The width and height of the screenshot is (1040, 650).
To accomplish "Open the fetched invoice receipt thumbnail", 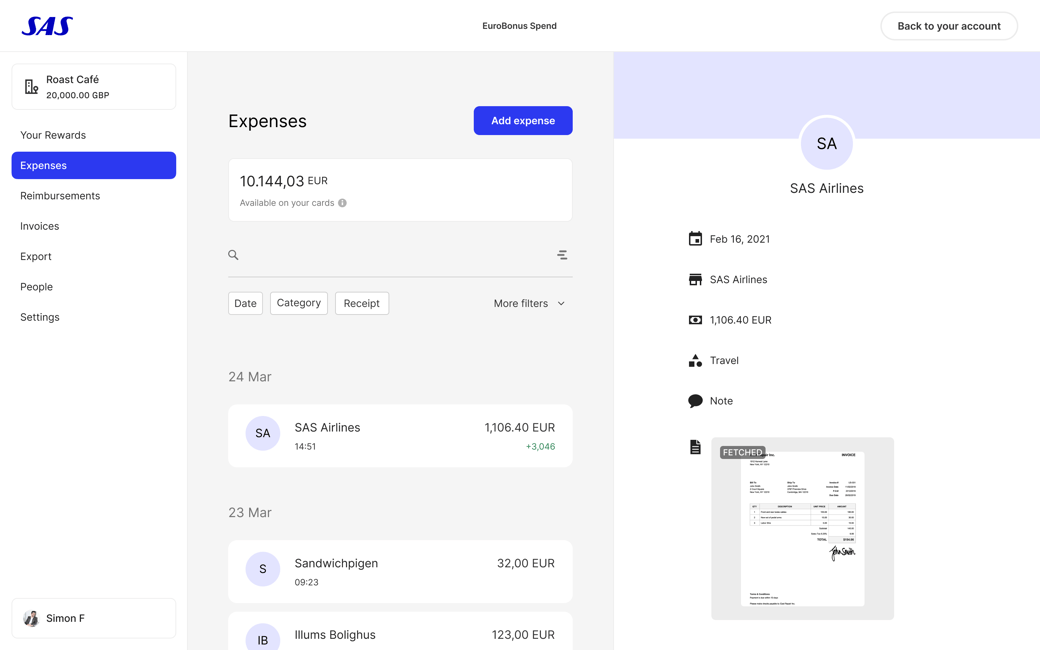I will tap(802, 528).
